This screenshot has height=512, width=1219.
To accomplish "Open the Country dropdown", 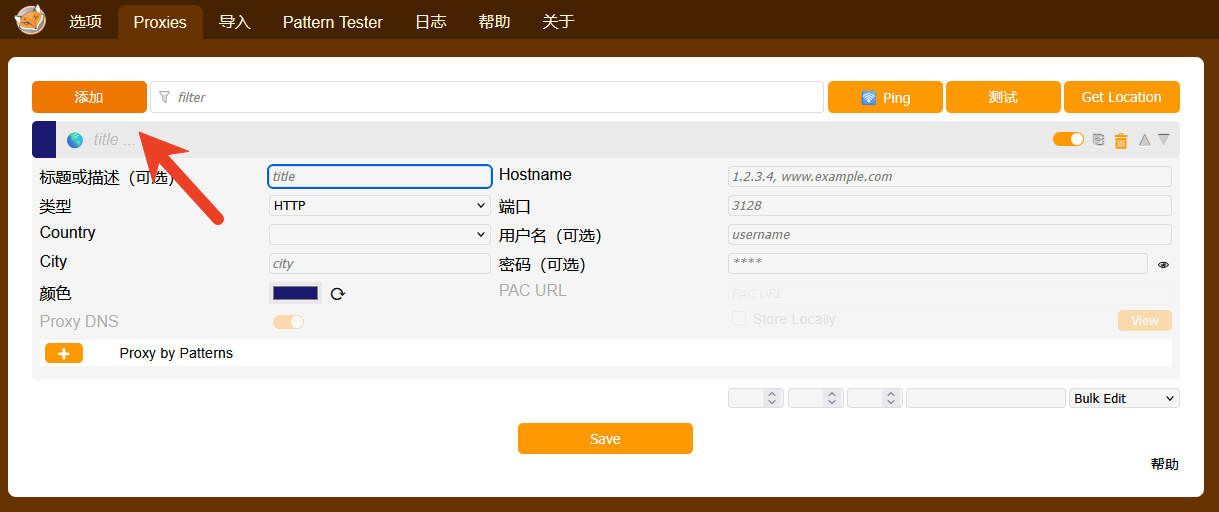I will click(x=379, y=234).
